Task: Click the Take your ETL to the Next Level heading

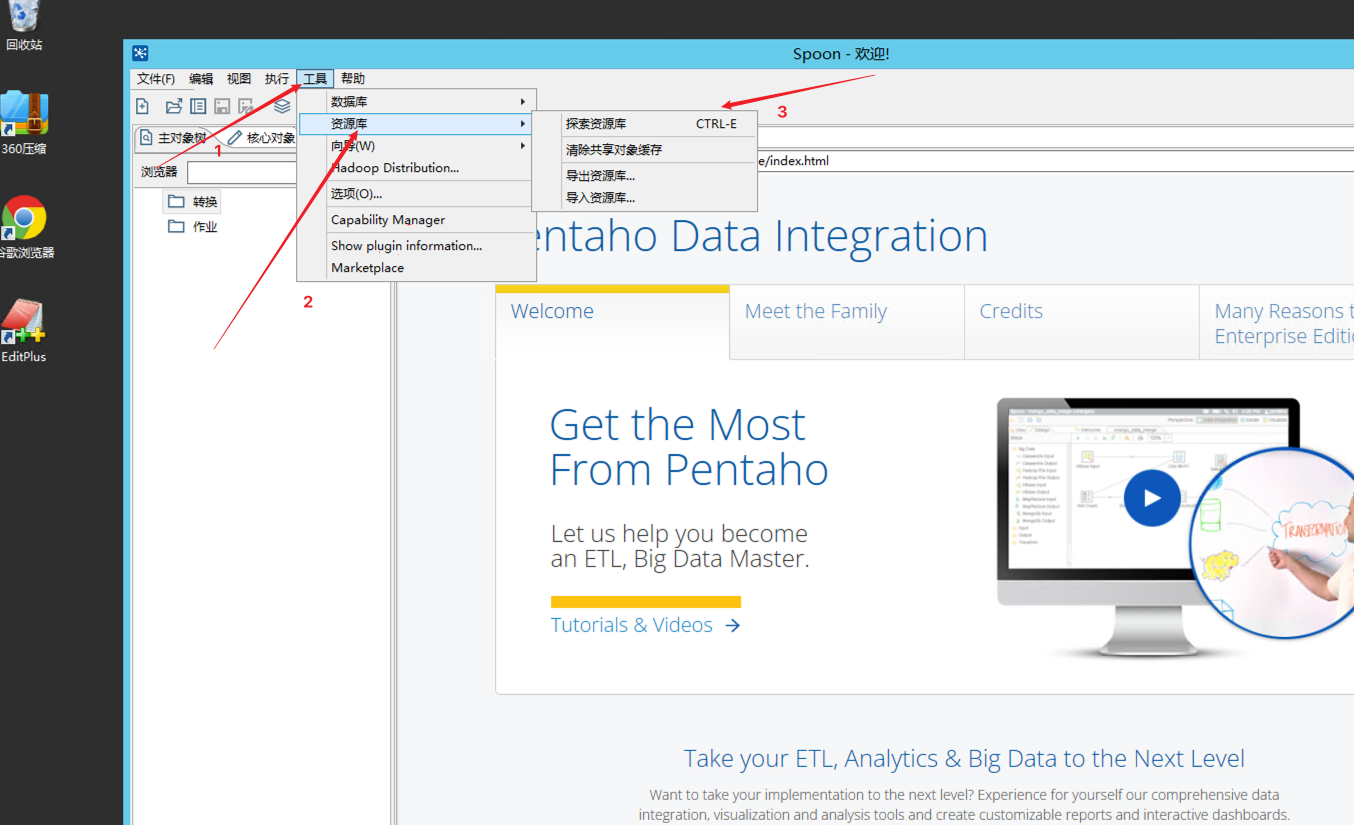Action: 964,759
